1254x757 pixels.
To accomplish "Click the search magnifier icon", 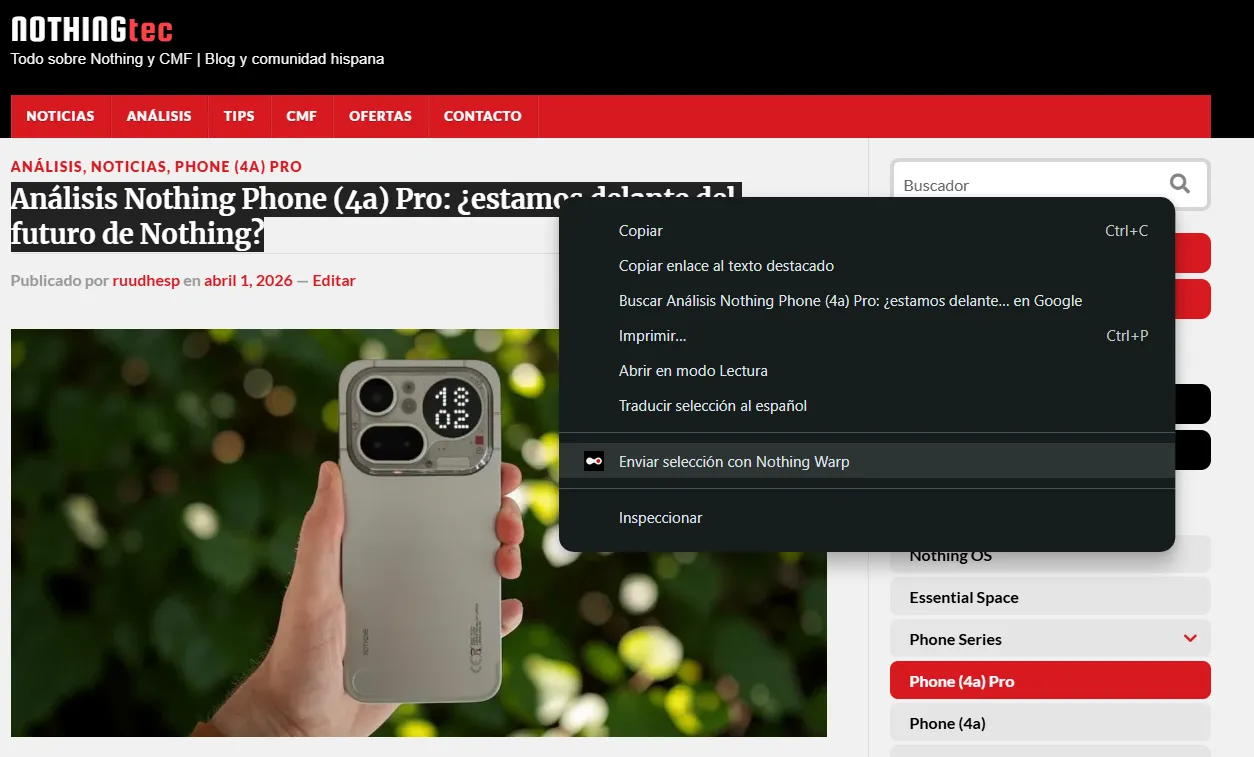I will tap(1180, 184).
